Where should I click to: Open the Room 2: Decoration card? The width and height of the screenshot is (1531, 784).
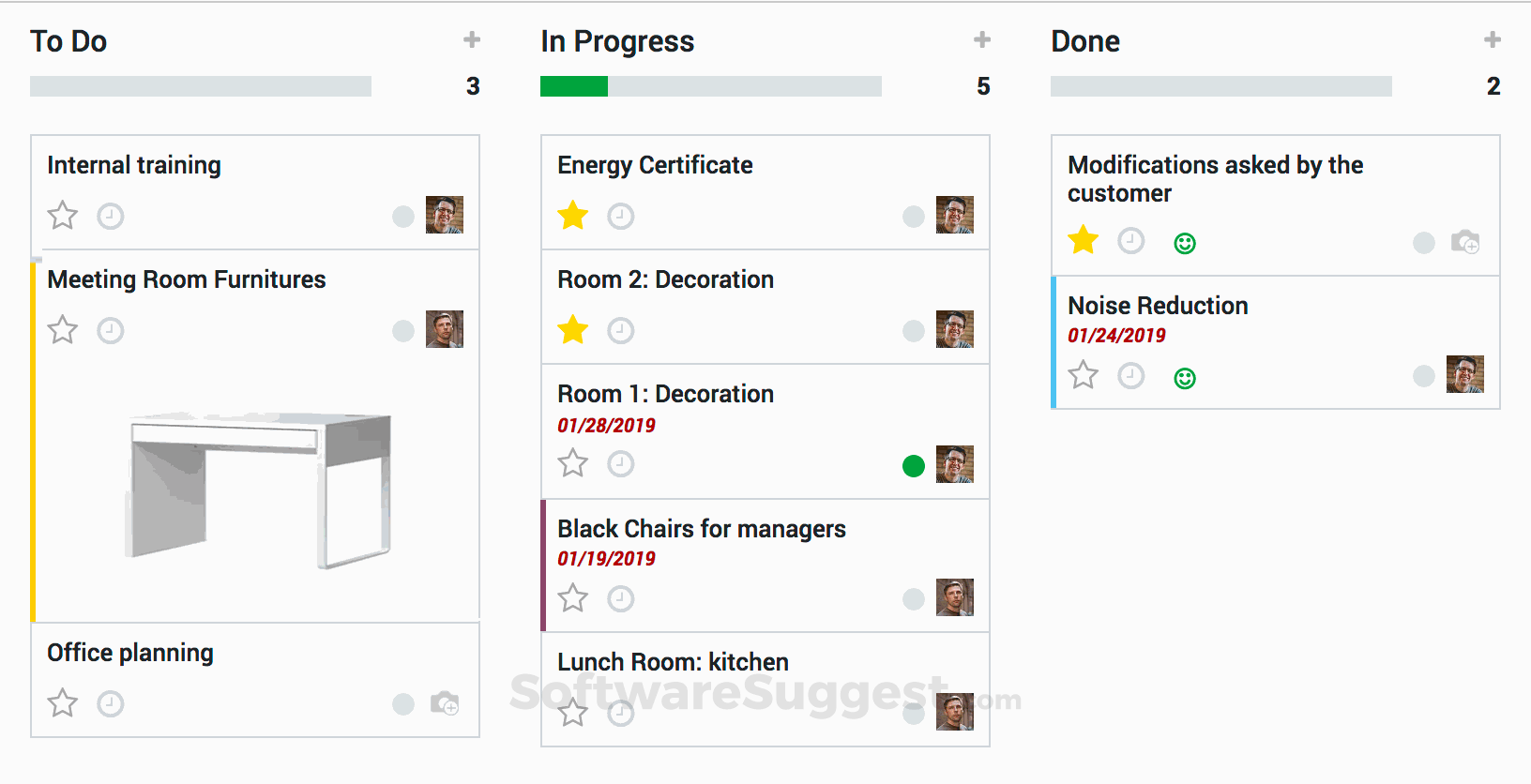[665, 279]
